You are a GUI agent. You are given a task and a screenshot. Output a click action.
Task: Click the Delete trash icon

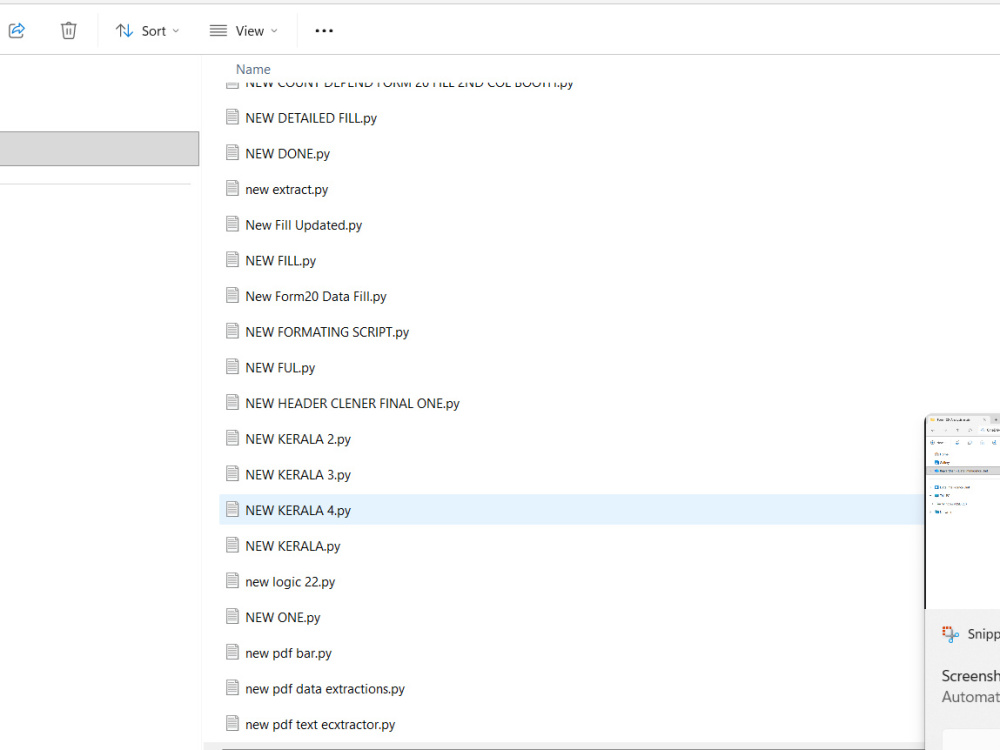(68, 31)
